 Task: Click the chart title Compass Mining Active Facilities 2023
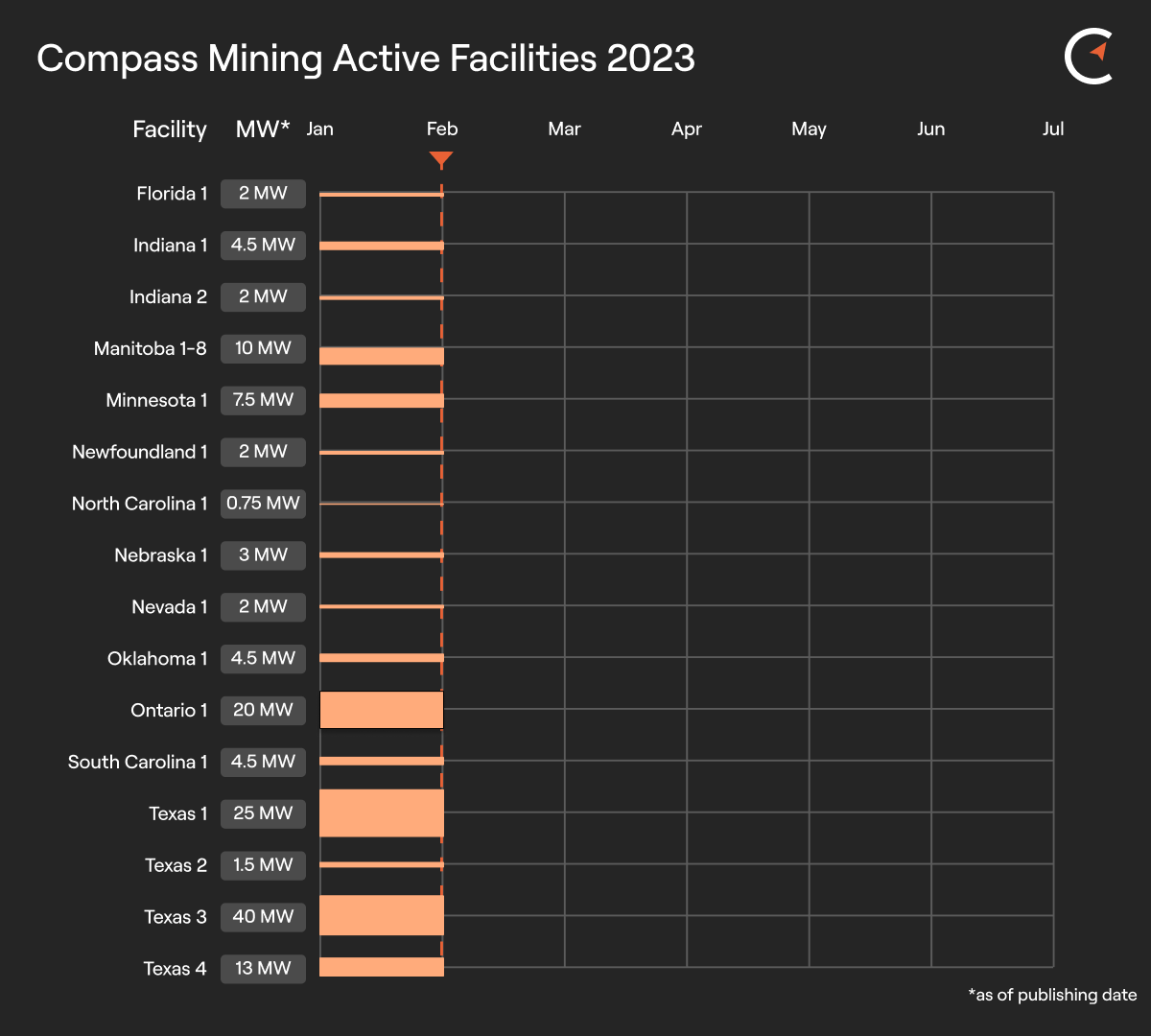pos(365,59)
